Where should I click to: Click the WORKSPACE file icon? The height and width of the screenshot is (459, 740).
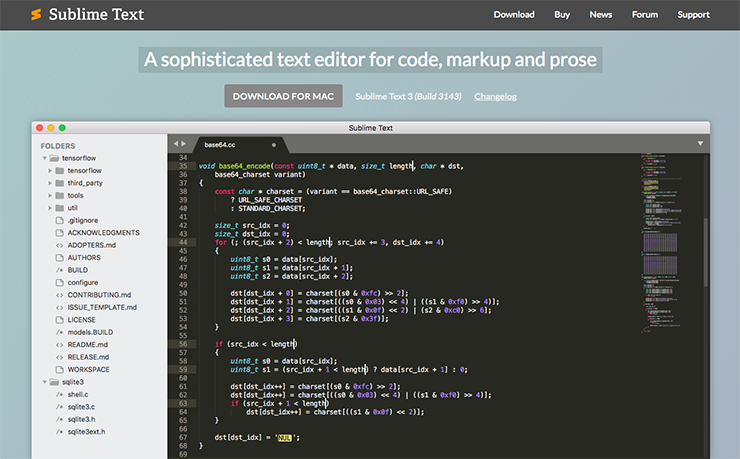tap(59, 369)
